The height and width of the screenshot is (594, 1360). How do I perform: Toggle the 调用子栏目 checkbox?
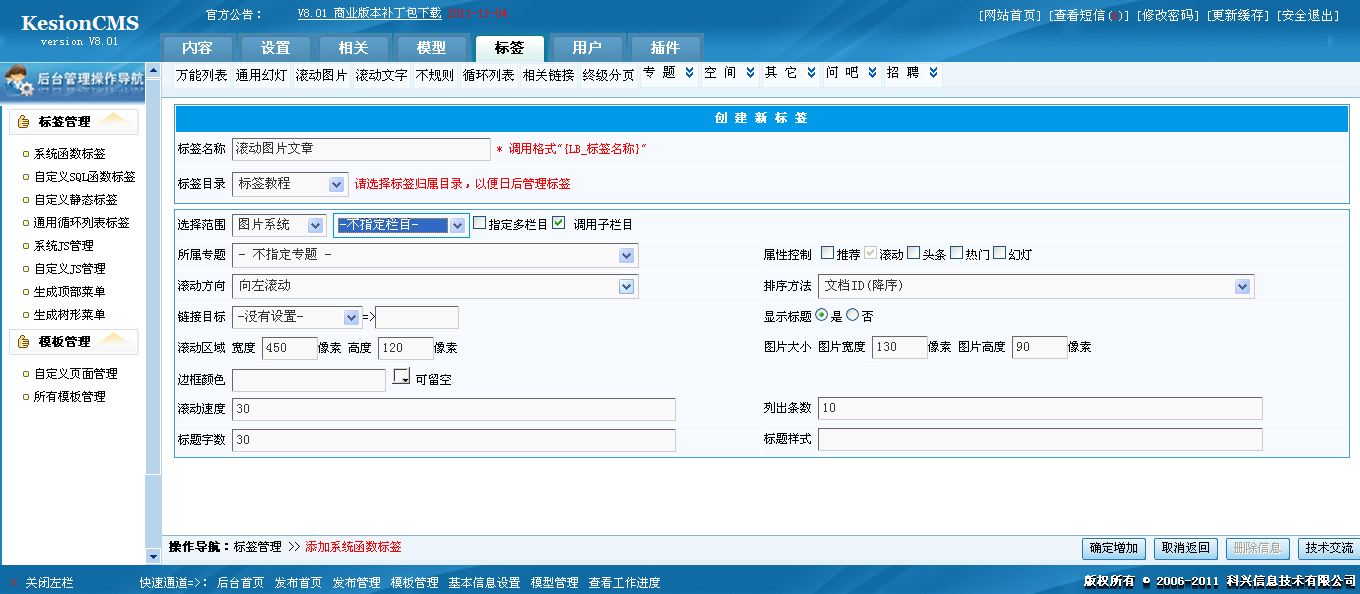point(559,223)
